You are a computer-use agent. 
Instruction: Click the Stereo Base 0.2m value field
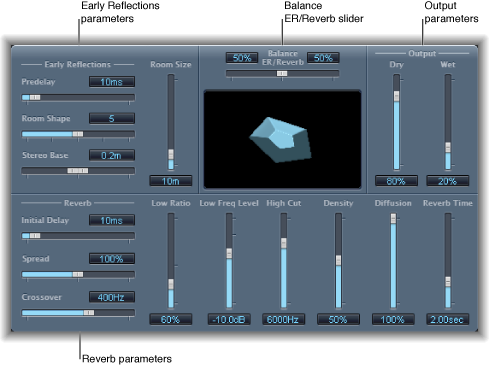click(112, 155)
